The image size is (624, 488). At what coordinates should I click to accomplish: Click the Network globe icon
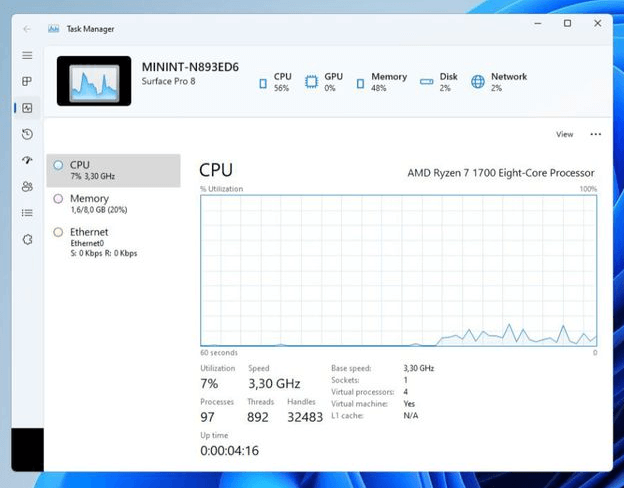pos(478,82)
